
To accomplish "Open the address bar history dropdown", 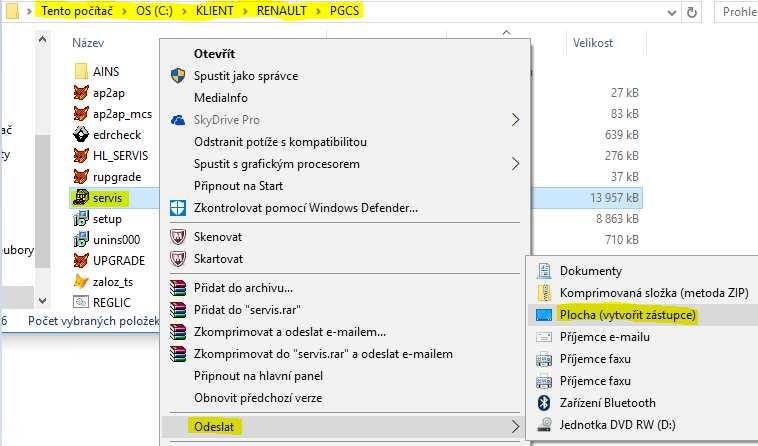I will click(671, 12).
